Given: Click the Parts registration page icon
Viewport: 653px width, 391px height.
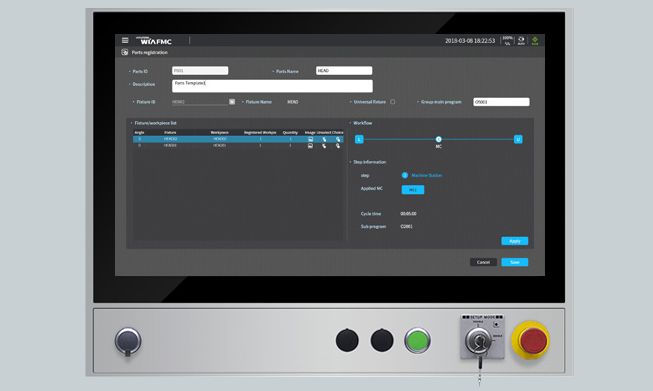Looking at the screenshot, I should (125, 52).
